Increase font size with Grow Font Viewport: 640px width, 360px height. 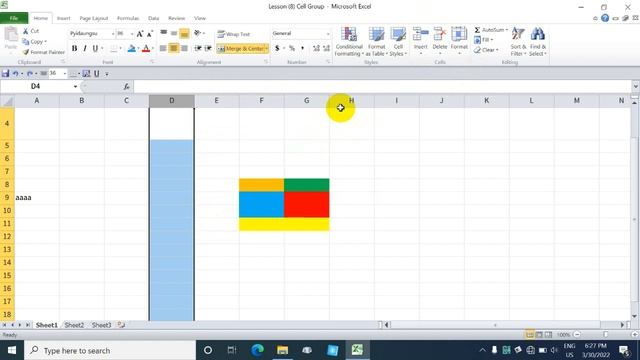140,33
